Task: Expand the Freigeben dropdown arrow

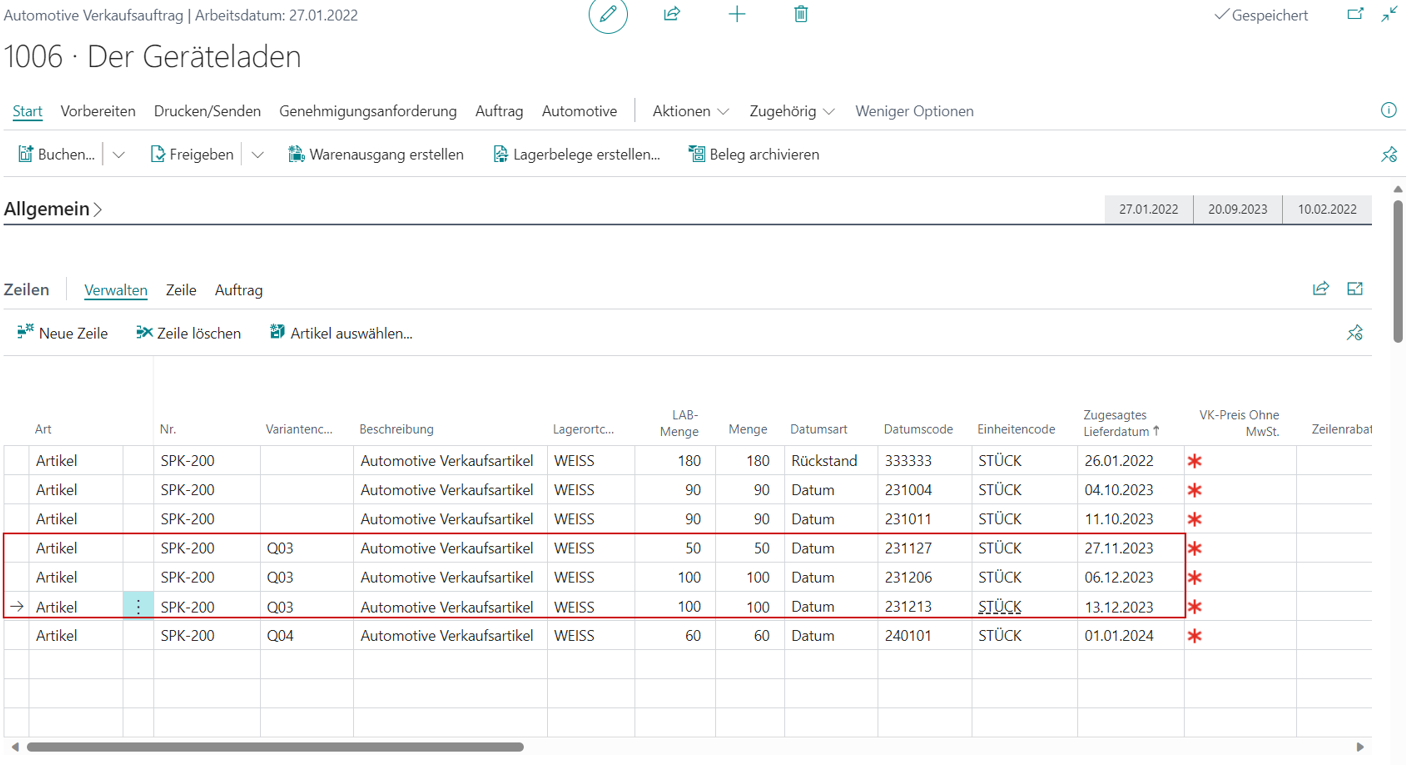Action: [x=257, y=155]
